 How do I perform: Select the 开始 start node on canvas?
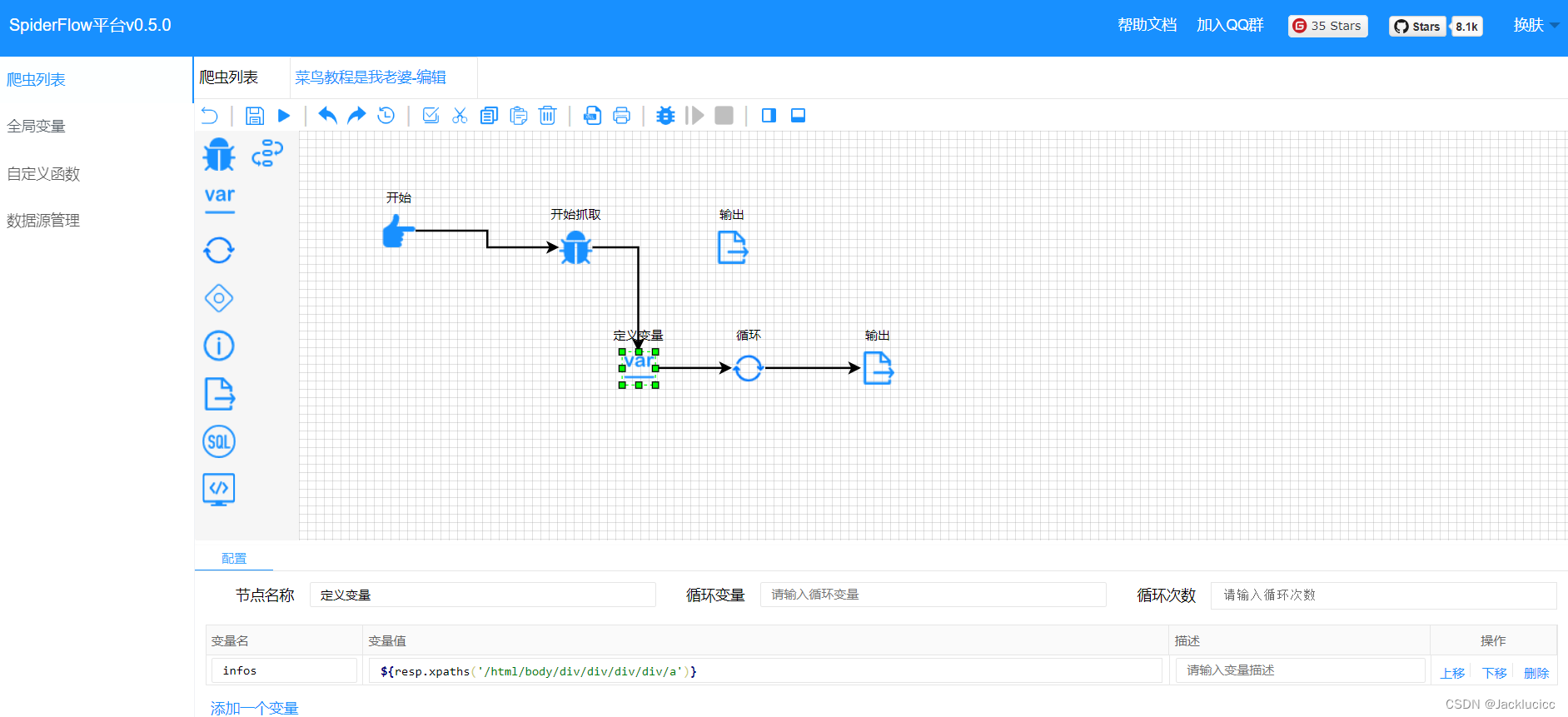pyautogui.click(x=399, y=232)
